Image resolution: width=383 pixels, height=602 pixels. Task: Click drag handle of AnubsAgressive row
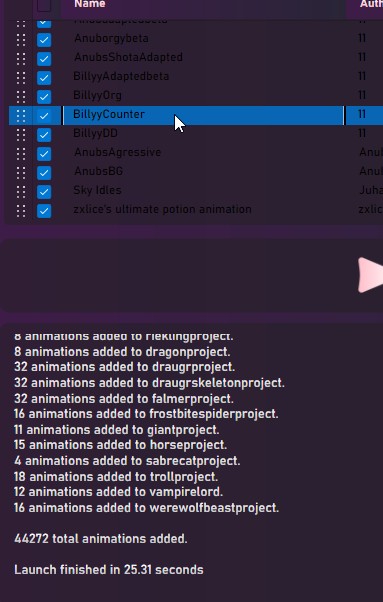(x=21, y=154)
